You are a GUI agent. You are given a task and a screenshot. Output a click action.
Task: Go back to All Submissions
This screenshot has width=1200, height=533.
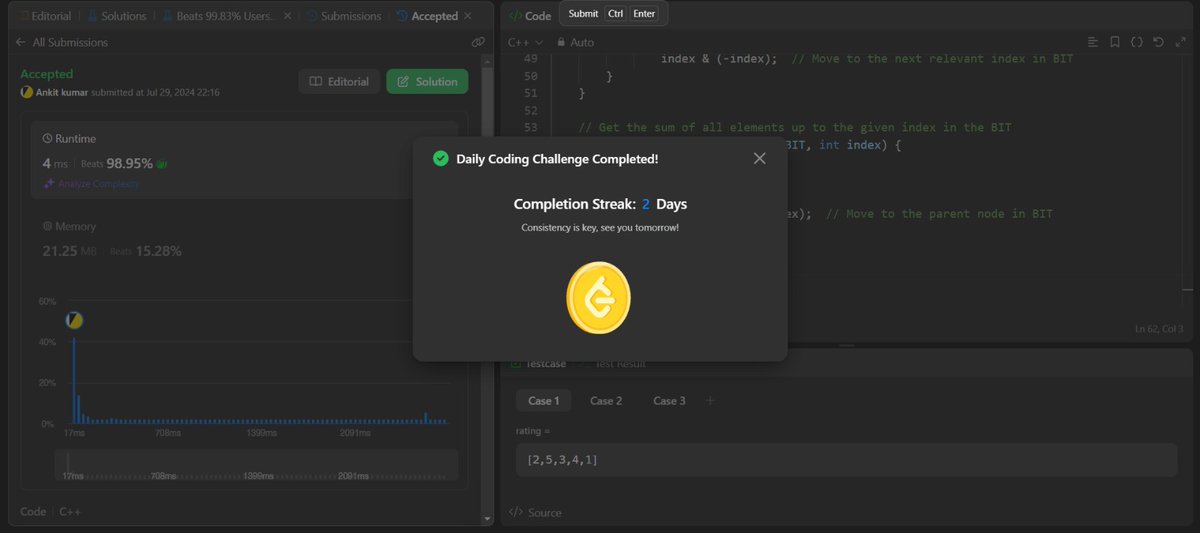click(62, 42)
